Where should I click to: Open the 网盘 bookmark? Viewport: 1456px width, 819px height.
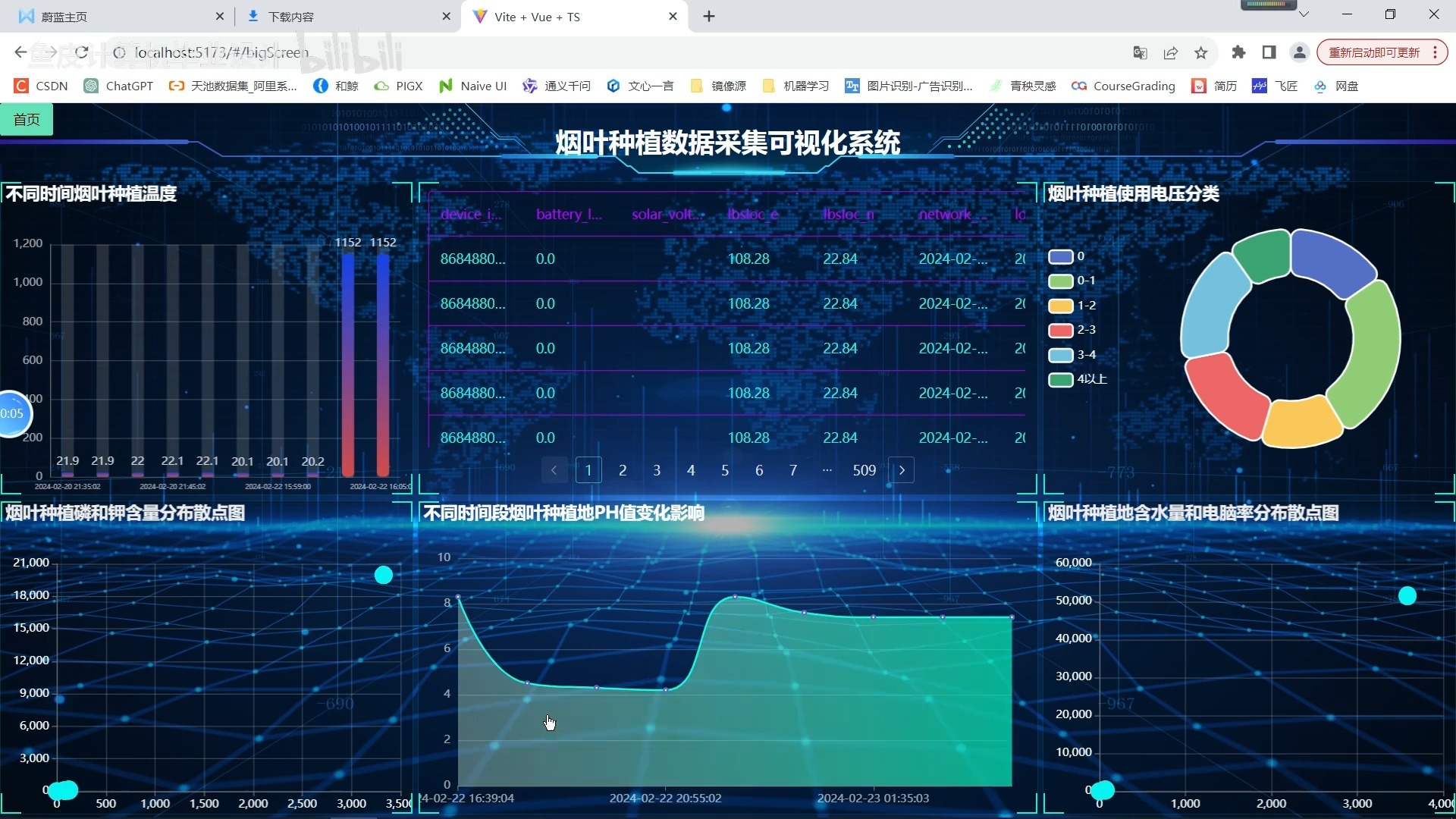point(1336,86)
